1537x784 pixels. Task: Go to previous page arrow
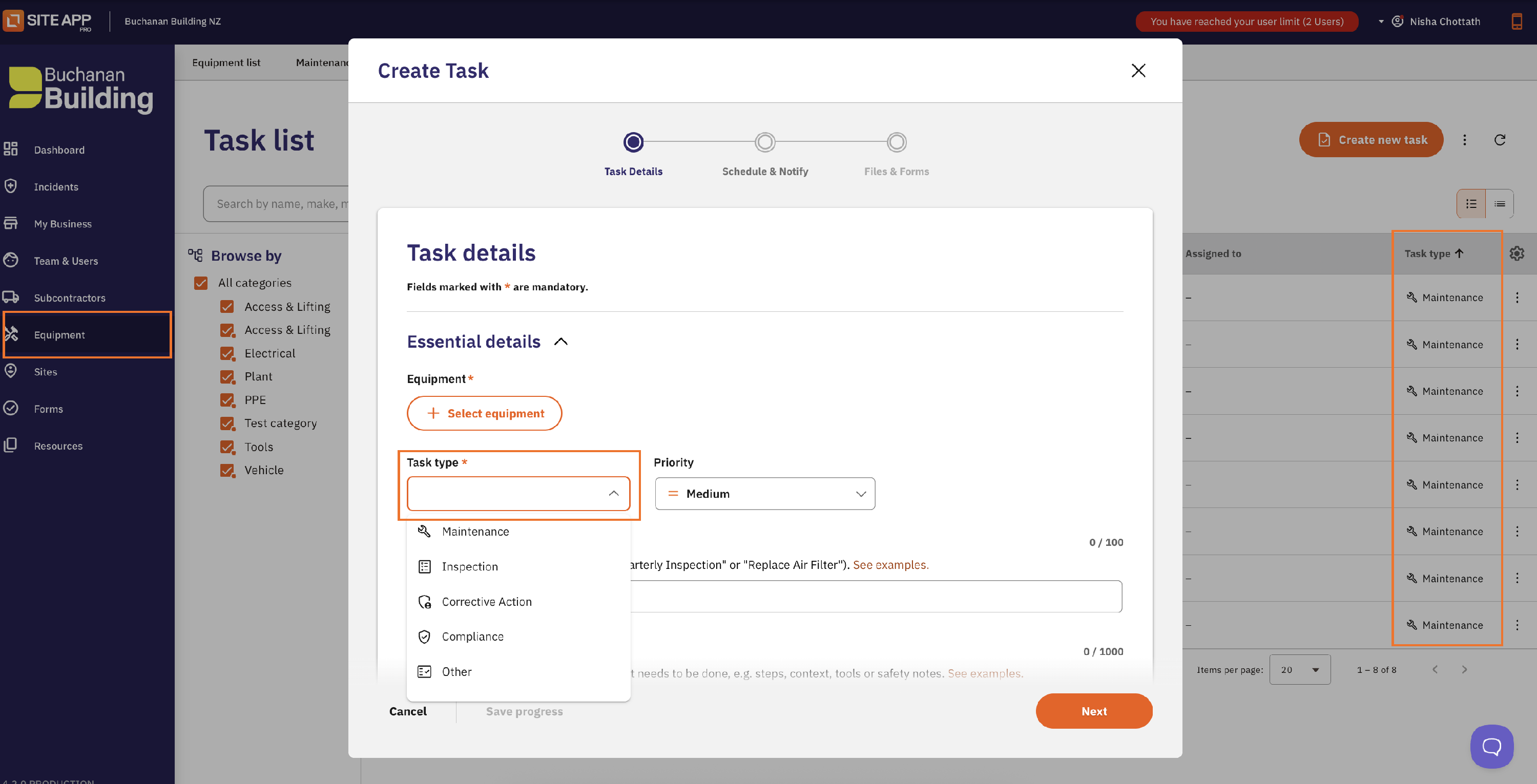[x=1435, y=669]
